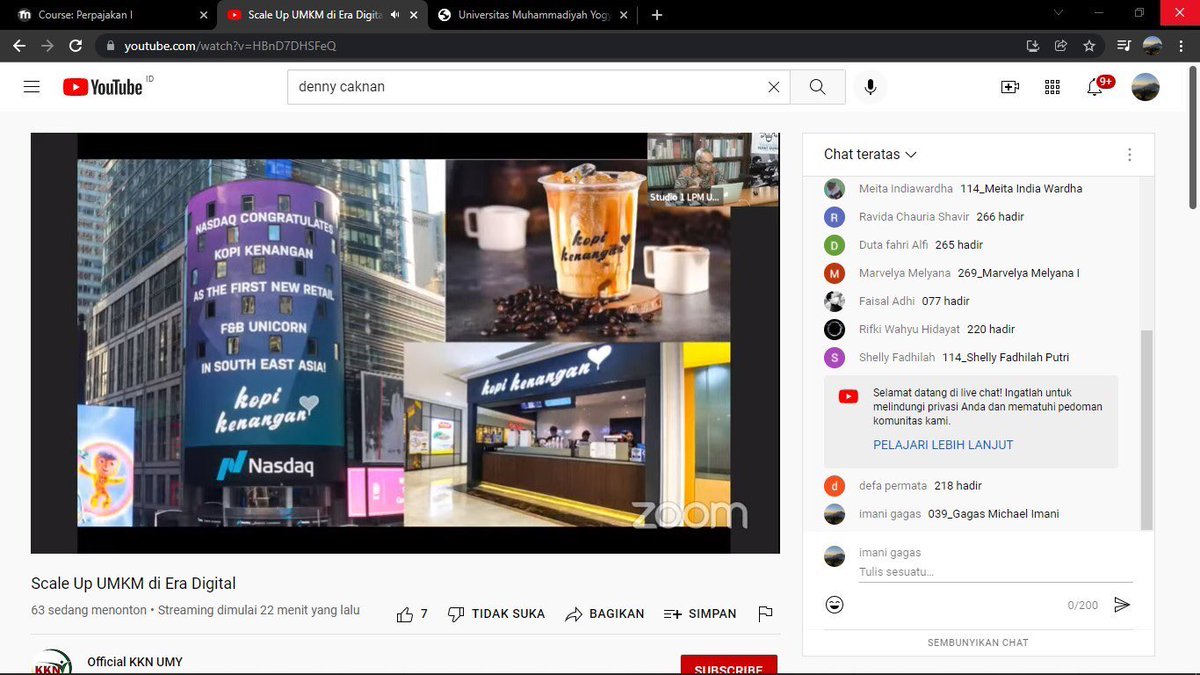Open the chat three-dot options menu

[1129, 155]
